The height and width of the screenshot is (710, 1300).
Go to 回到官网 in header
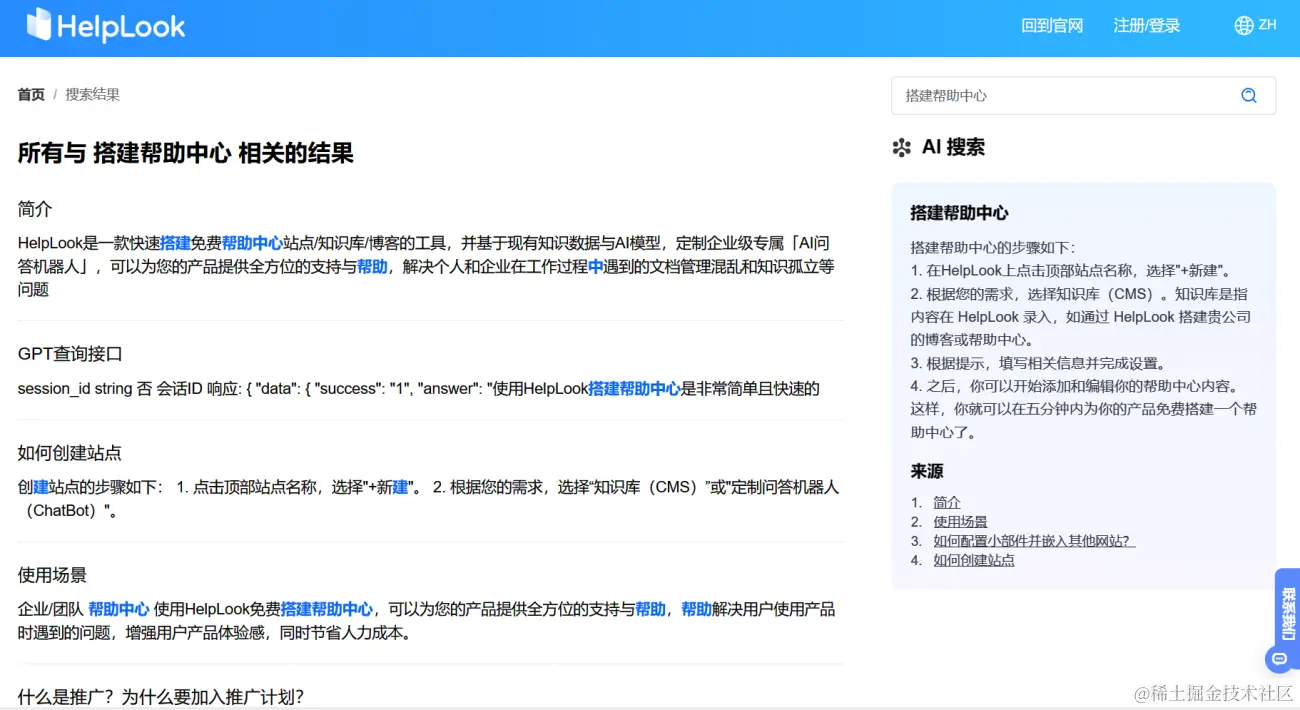point(1052,26)
